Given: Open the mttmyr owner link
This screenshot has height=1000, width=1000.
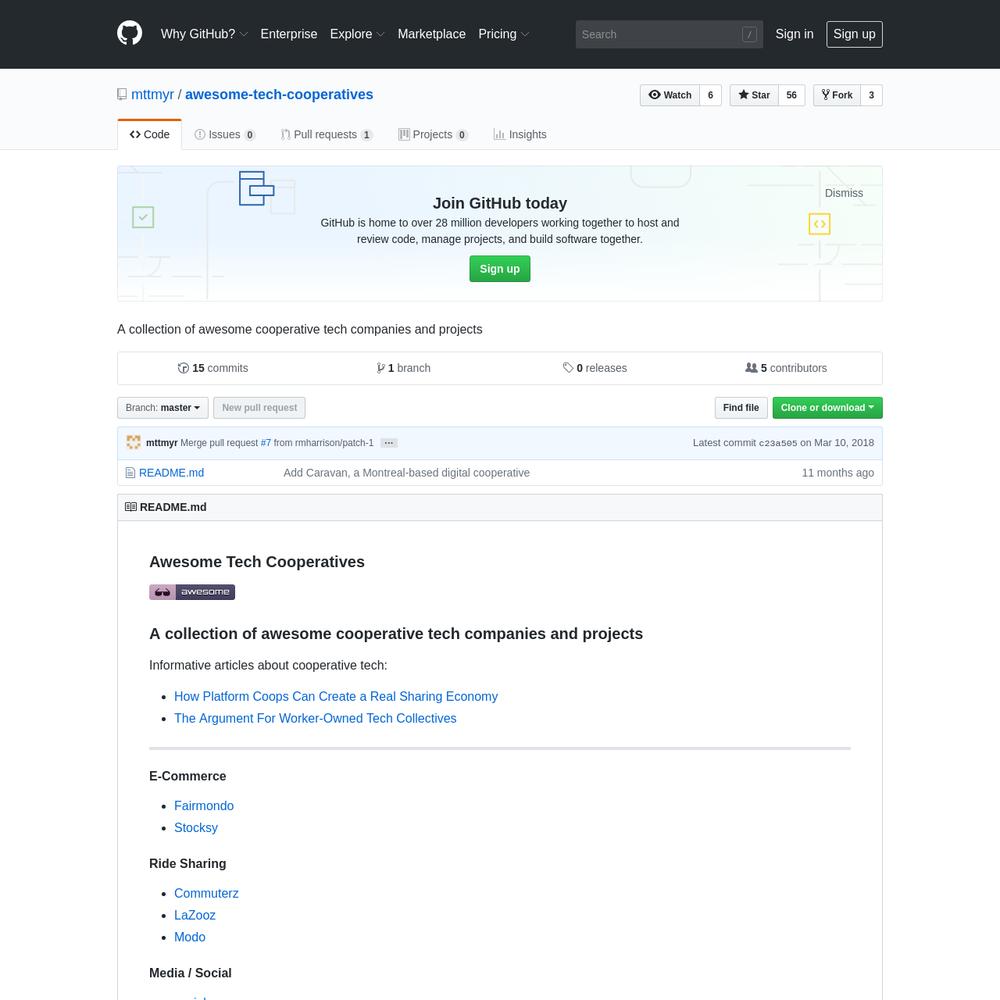Looking at the screenshot, I should coord(152,94).
